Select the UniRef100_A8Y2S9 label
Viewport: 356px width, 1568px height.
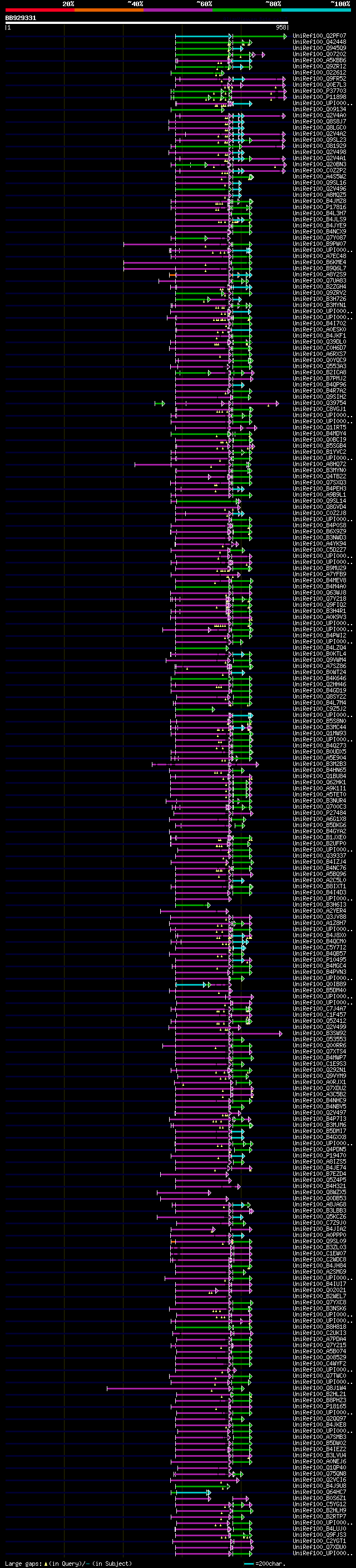click(x=319, y=275)
